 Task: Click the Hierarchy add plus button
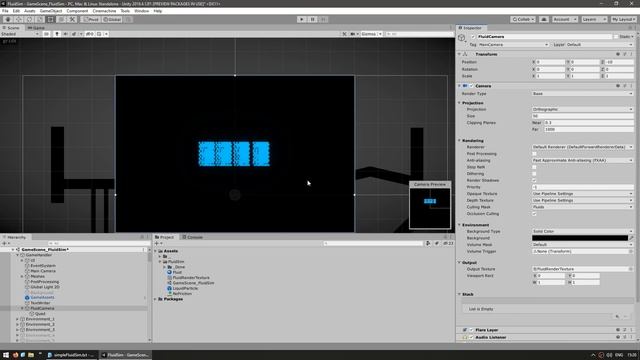pos(4,243)
